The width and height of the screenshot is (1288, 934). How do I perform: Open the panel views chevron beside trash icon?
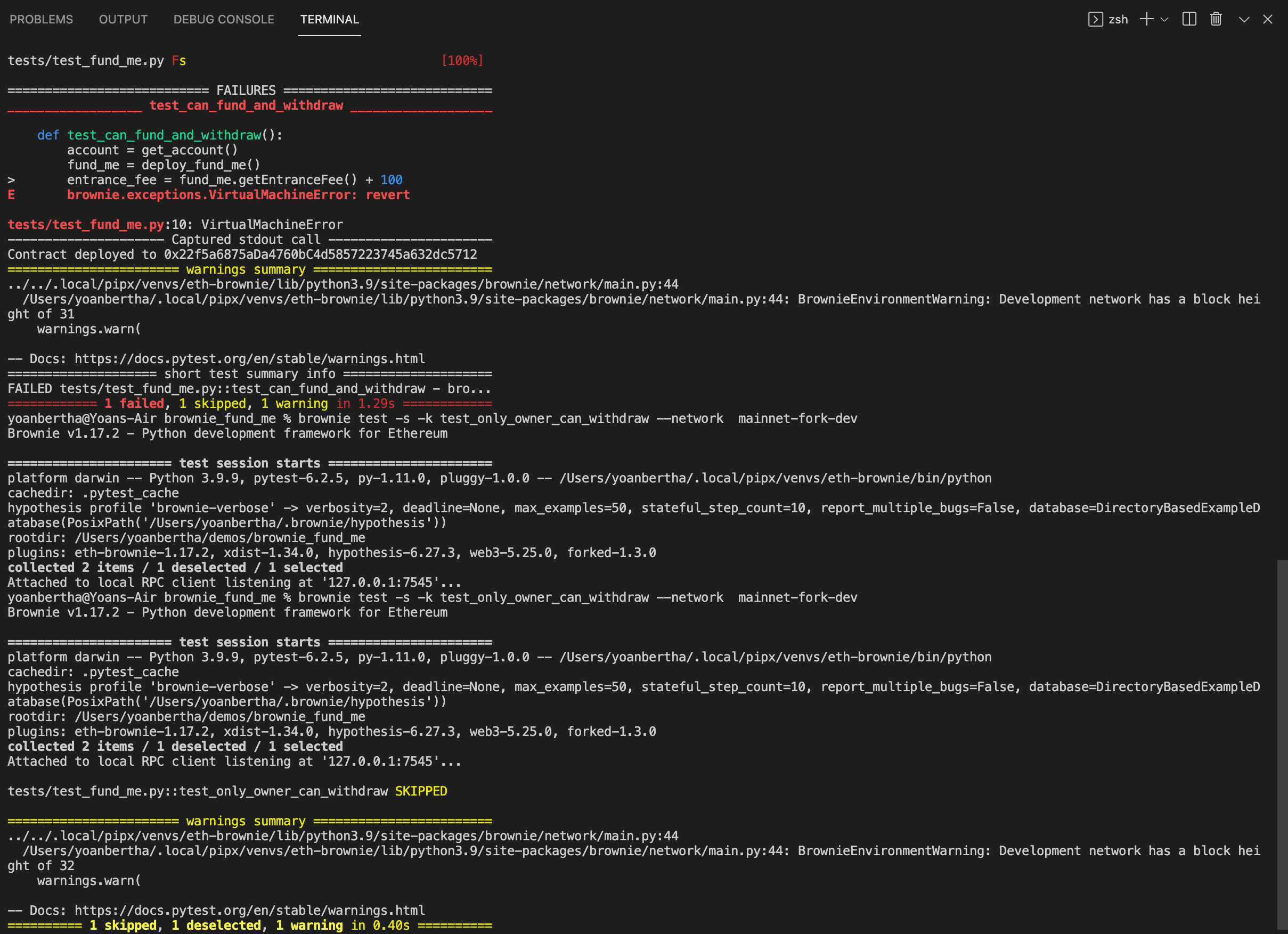pyautogui.click(x=1243, y=19)
